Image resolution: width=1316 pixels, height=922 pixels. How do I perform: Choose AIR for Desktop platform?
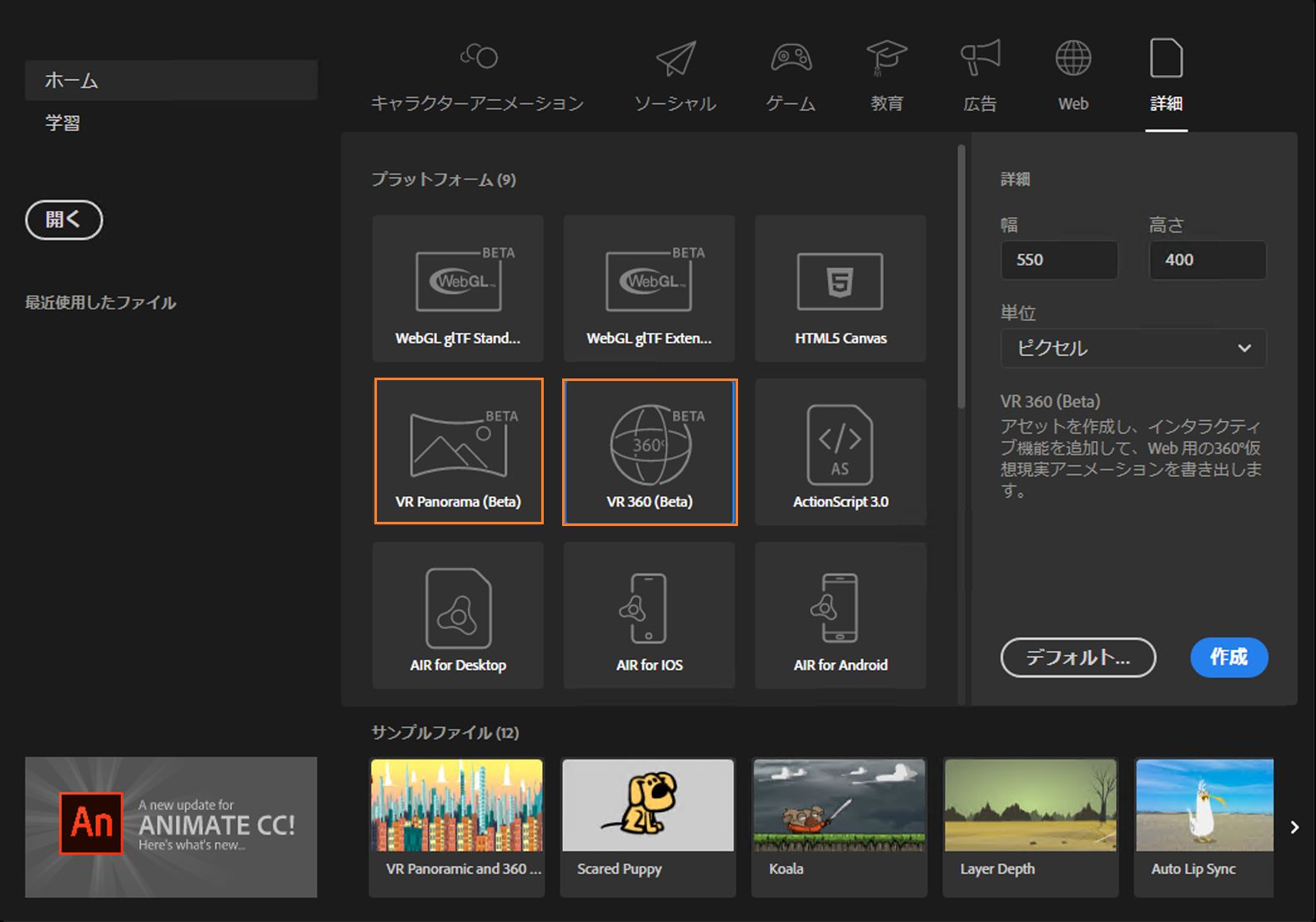[x=458, y=615]
